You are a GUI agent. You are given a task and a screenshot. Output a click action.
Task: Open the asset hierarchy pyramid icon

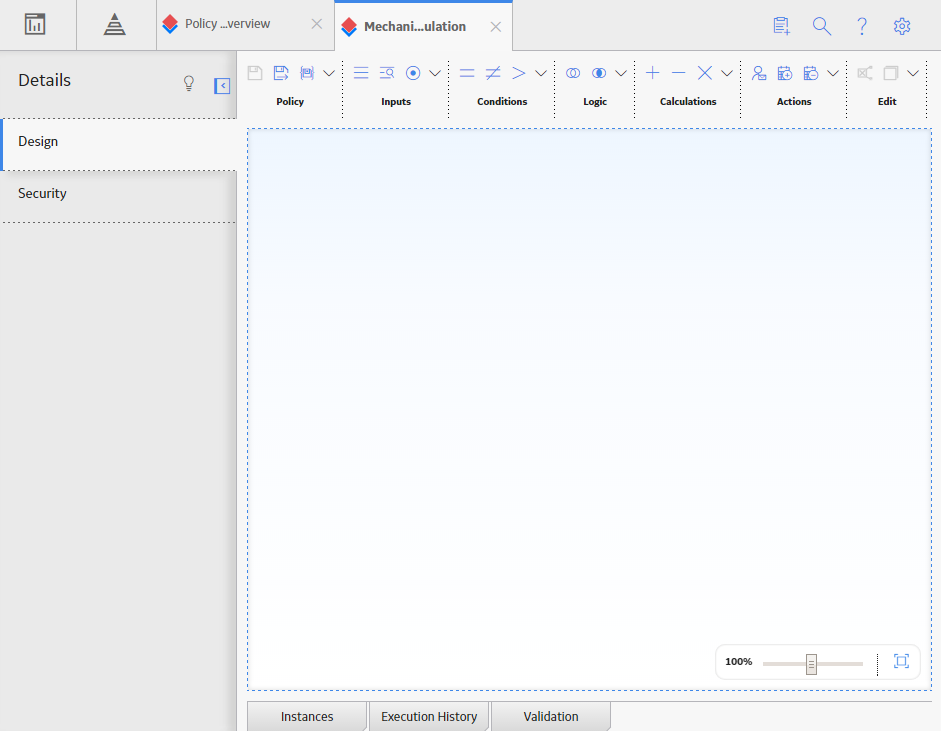click(x=114, y=25)
